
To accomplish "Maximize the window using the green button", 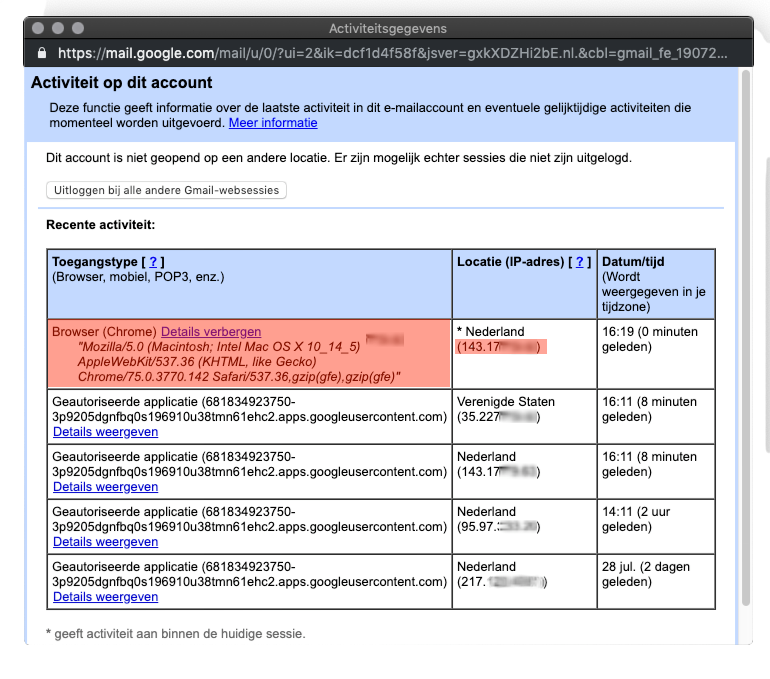I will tap(80, 29).
